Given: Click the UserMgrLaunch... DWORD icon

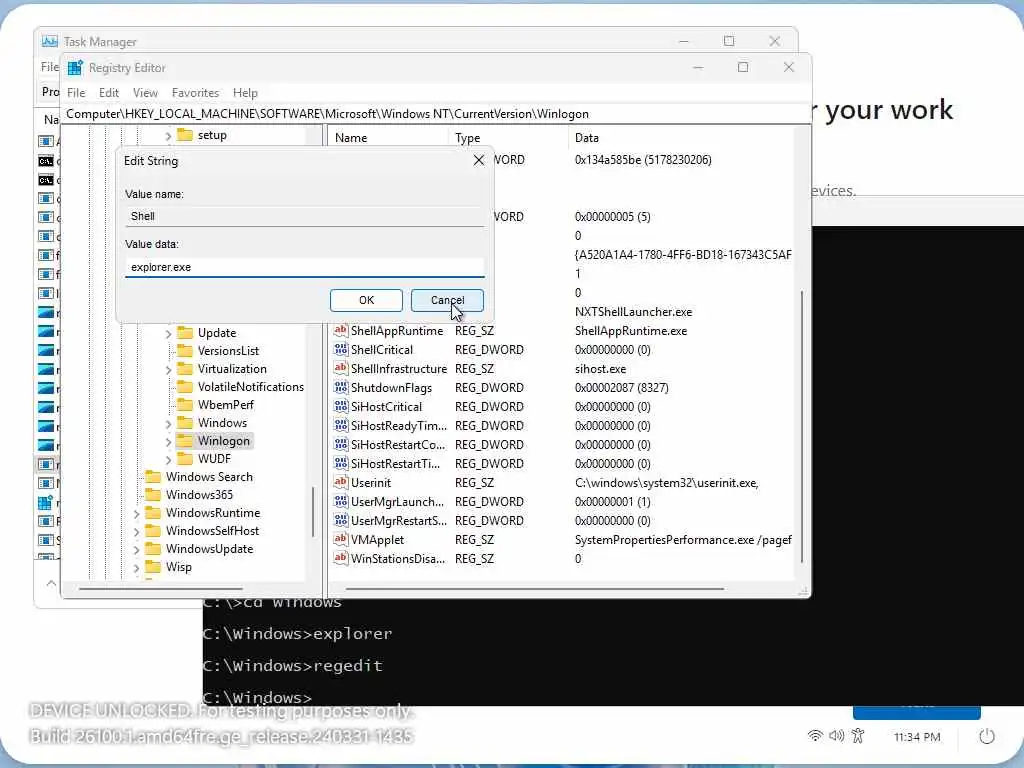Looking at the screenshot, I should (x=340, y=502).
